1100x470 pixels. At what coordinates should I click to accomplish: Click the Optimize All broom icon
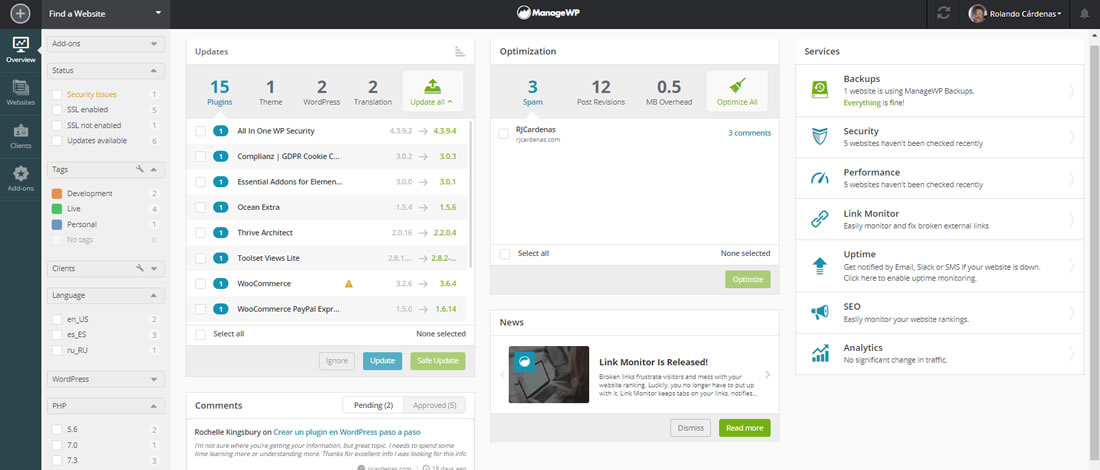coord(737,86)
